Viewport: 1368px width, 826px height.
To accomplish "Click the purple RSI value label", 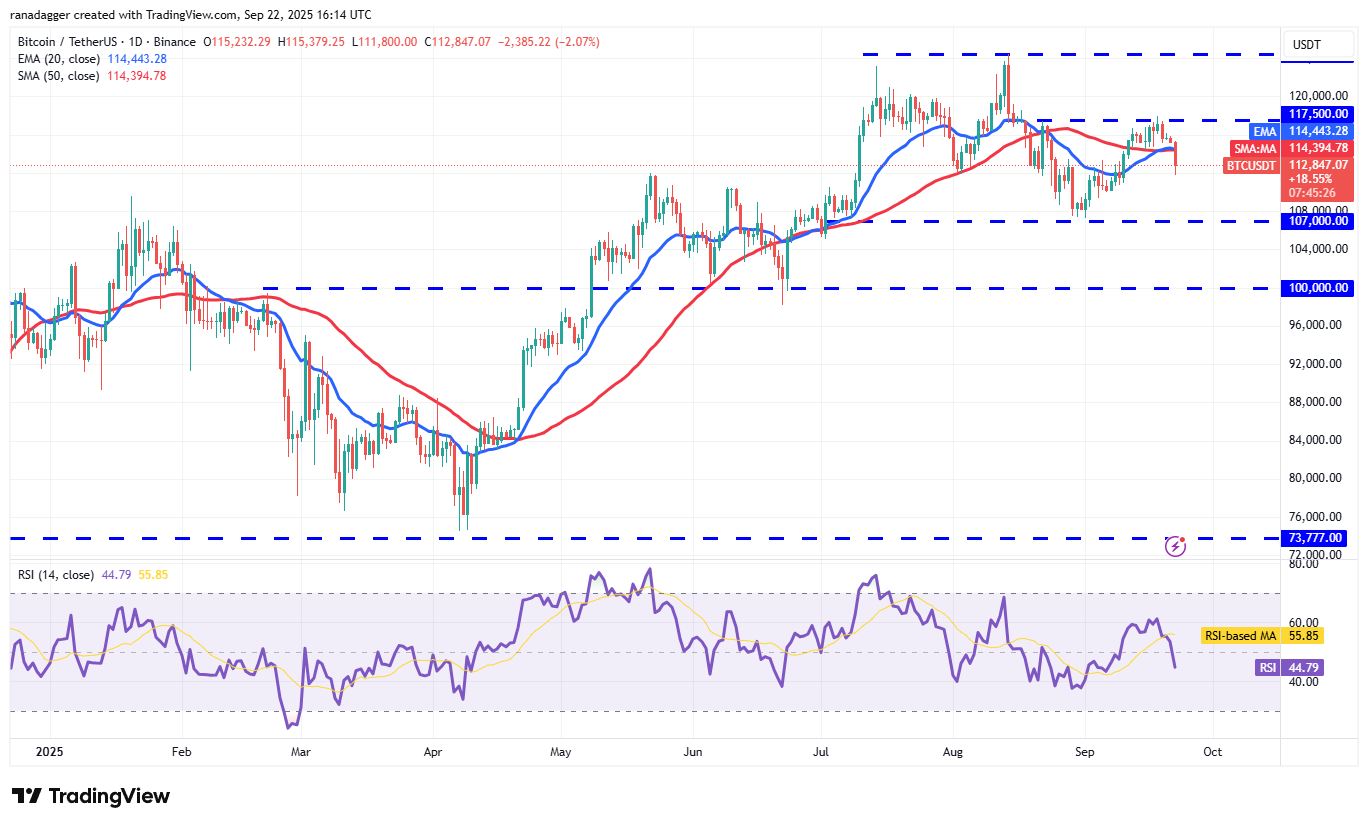I will click(x=1268, y=667).
